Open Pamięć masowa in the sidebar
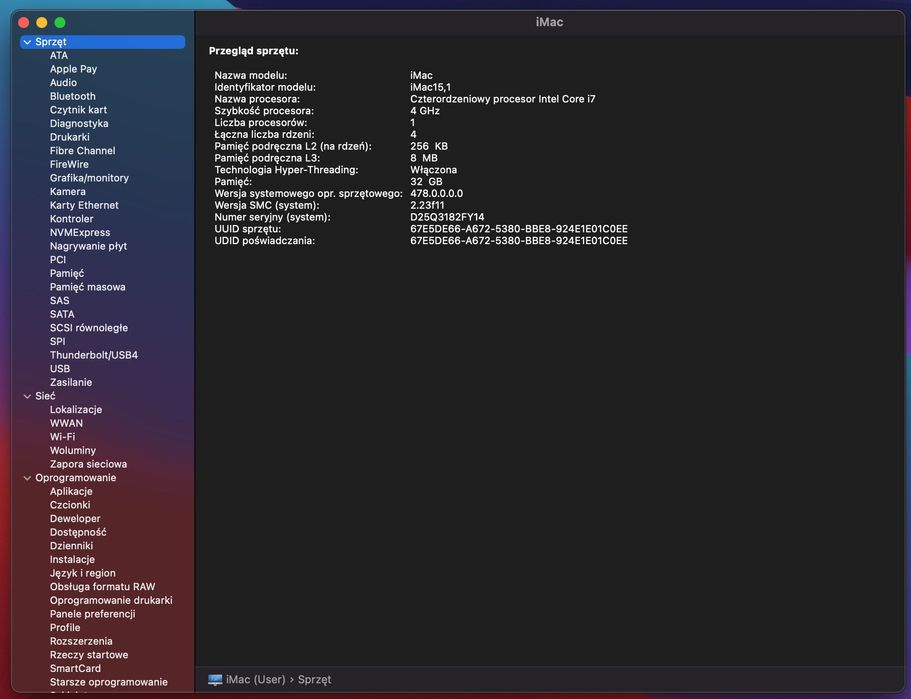This screenshot has width=911, height=699. [88, 287]
